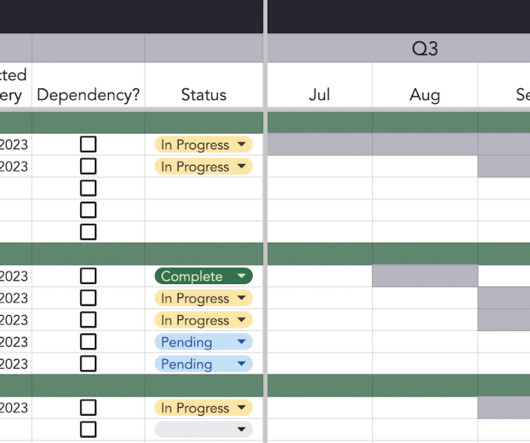Select the Dependency? column header
Viewport: 530px width, 443px height.
coord(88,95)
